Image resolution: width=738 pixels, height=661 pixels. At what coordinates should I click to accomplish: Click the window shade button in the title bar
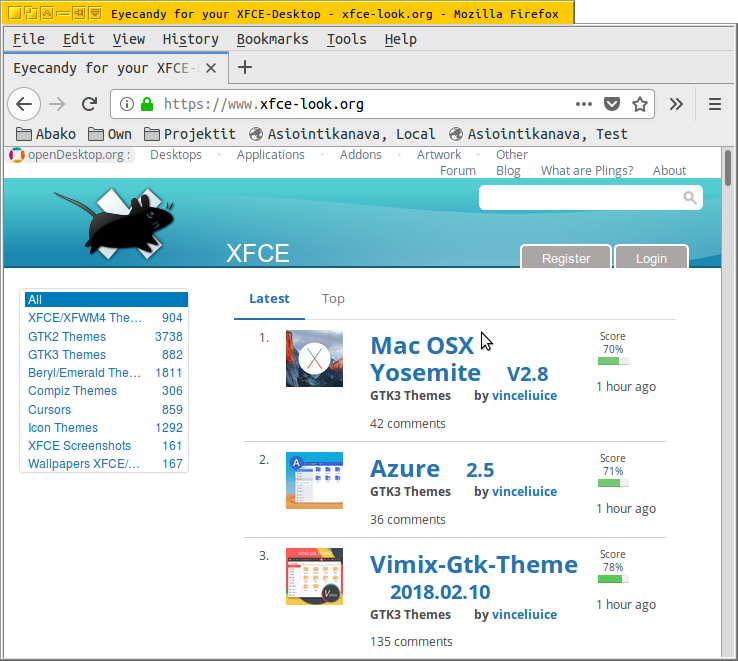47,14
